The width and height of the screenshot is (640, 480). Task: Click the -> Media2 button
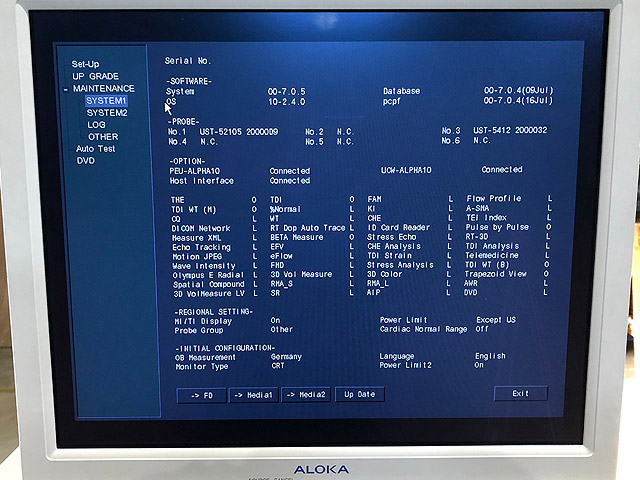tap(306, 395)
